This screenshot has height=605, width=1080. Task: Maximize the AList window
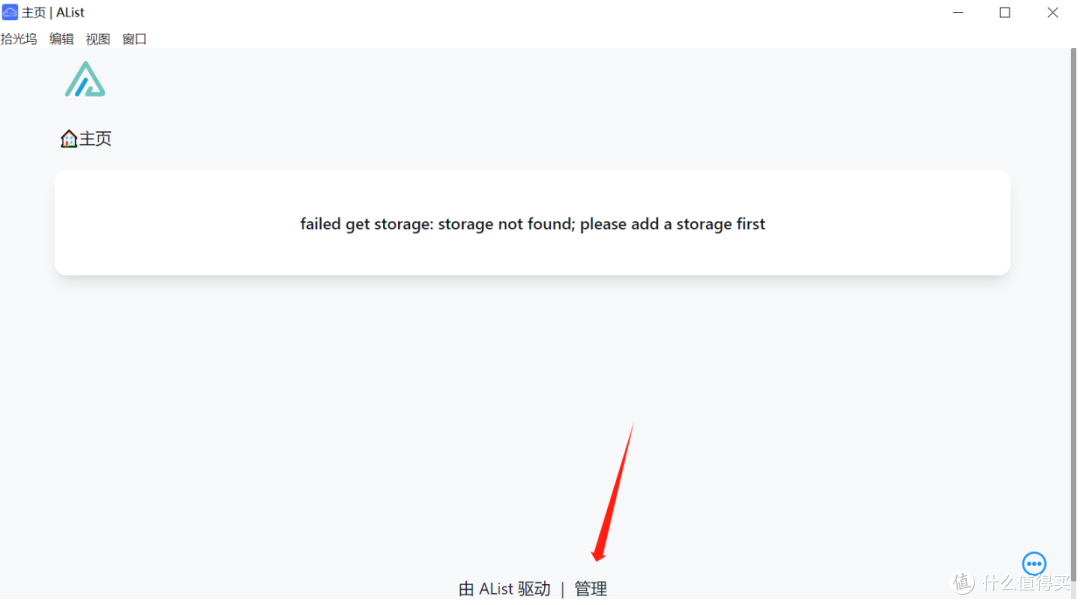coord(1004,12)
